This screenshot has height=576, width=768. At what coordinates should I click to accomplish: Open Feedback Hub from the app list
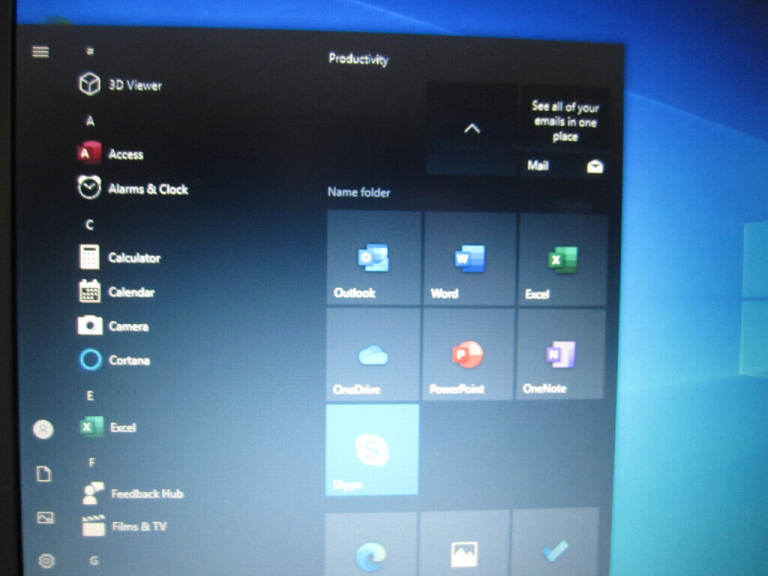[x=146, y=493]
